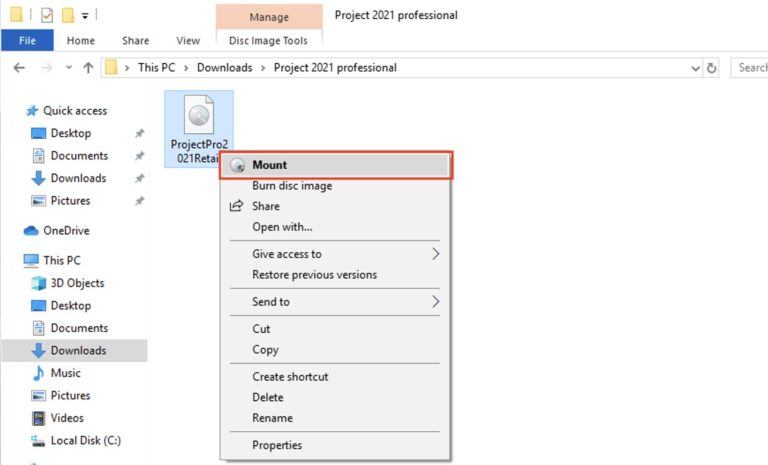Click the Manage contextual tab header

[x=269, y=17]
